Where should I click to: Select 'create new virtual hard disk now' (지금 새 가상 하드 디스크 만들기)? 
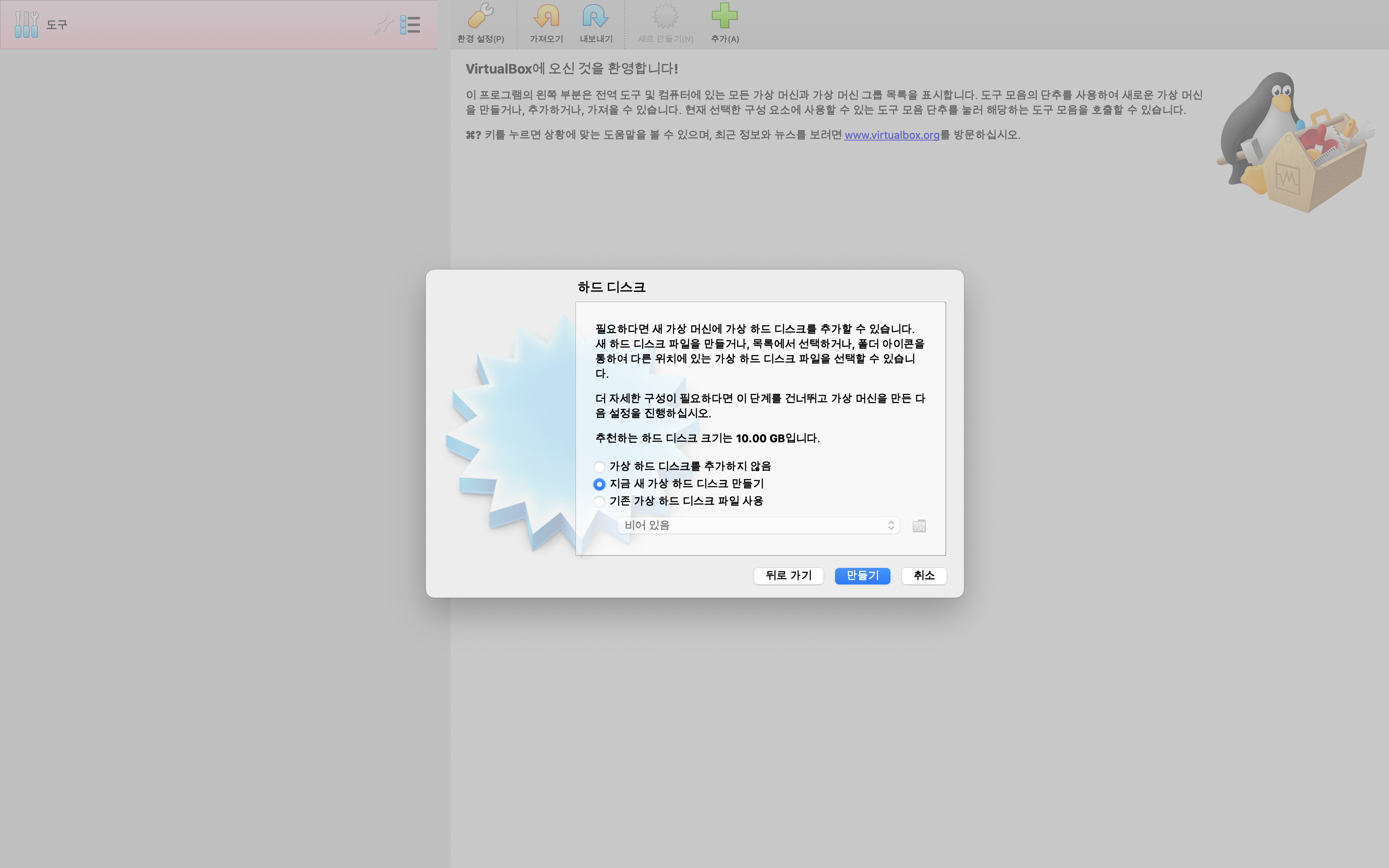click(599, 484)
